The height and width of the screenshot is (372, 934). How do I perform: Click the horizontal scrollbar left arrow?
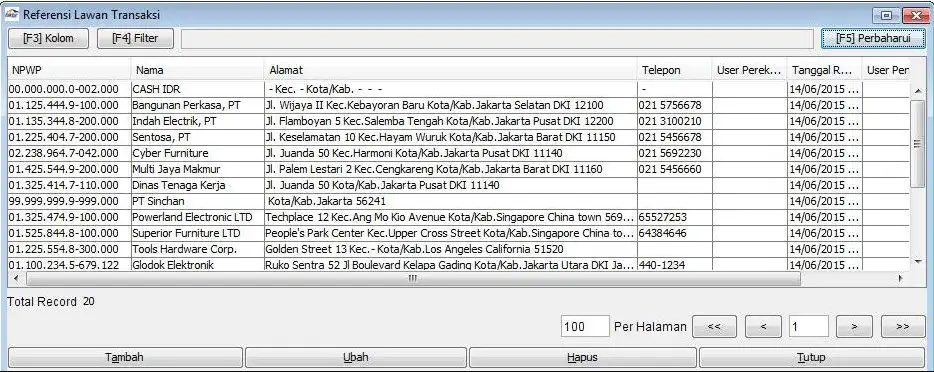point(15,278)
